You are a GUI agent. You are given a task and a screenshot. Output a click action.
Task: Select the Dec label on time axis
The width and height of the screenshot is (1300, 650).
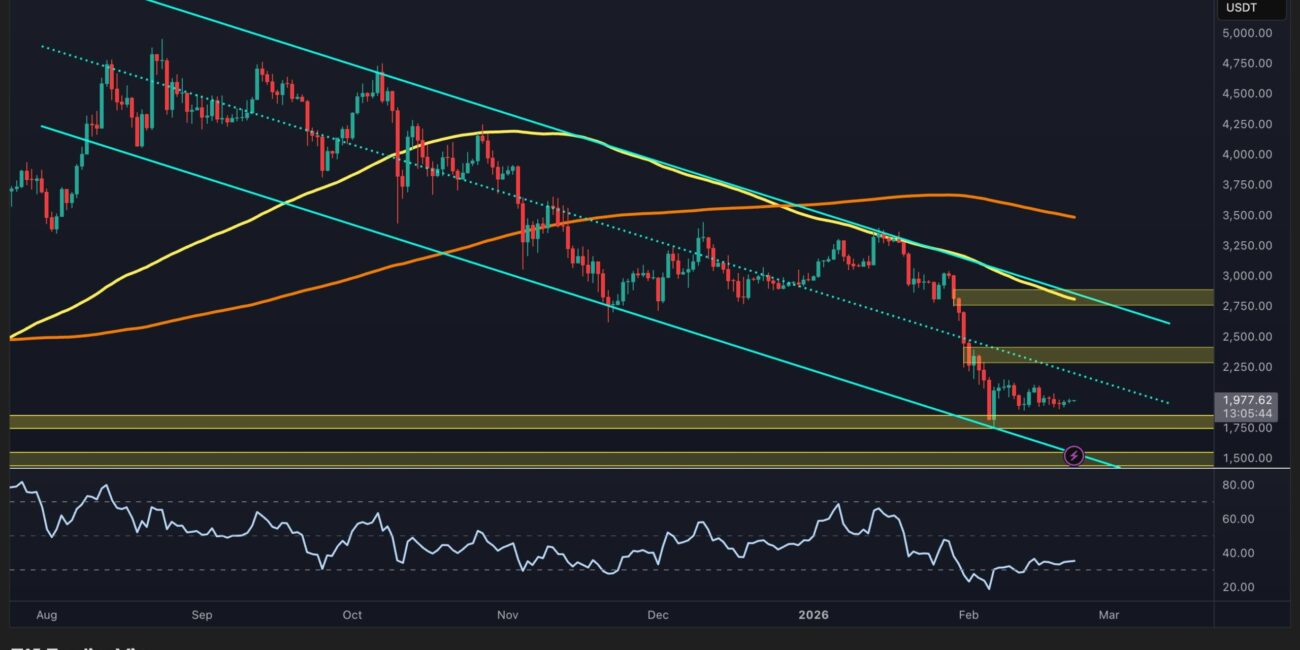pos(657,617)
